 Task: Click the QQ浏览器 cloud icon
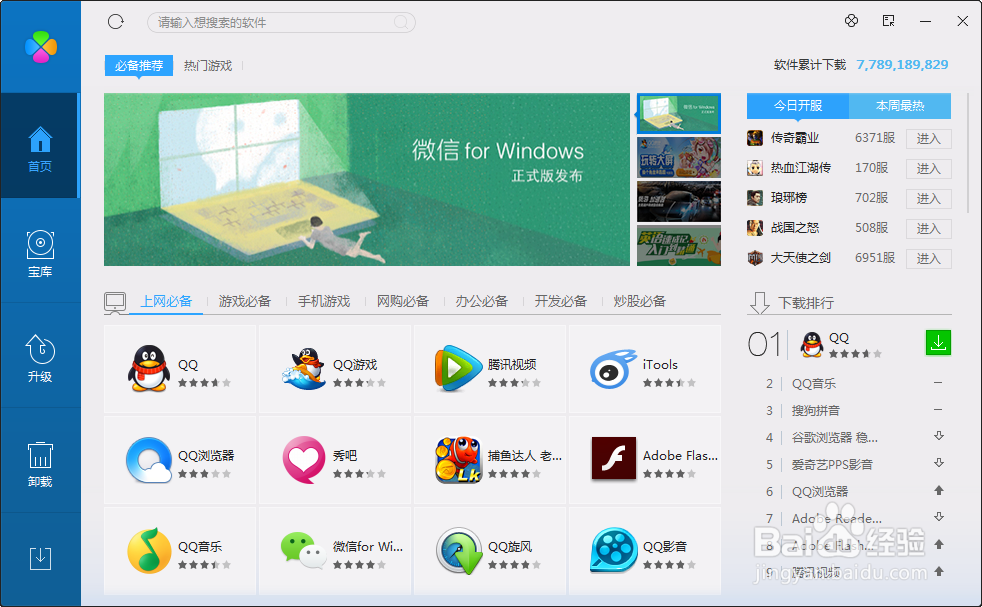(148, 460)
